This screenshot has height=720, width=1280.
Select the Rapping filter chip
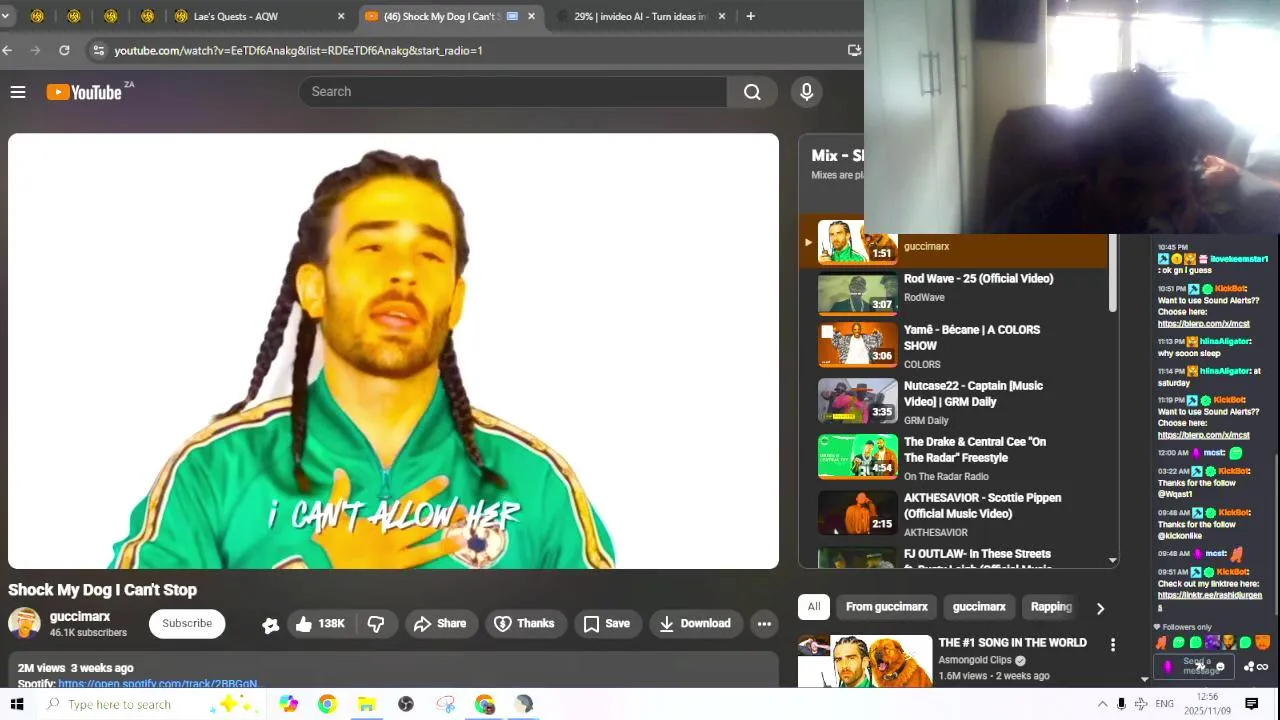coord(1051,607)
